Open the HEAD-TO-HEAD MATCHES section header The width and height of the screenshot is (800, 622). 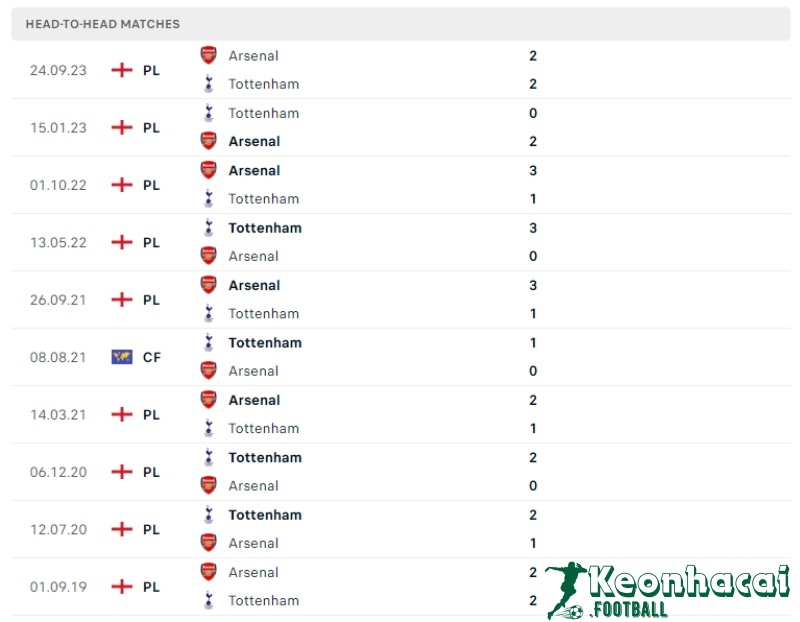[x=106, y=23]
